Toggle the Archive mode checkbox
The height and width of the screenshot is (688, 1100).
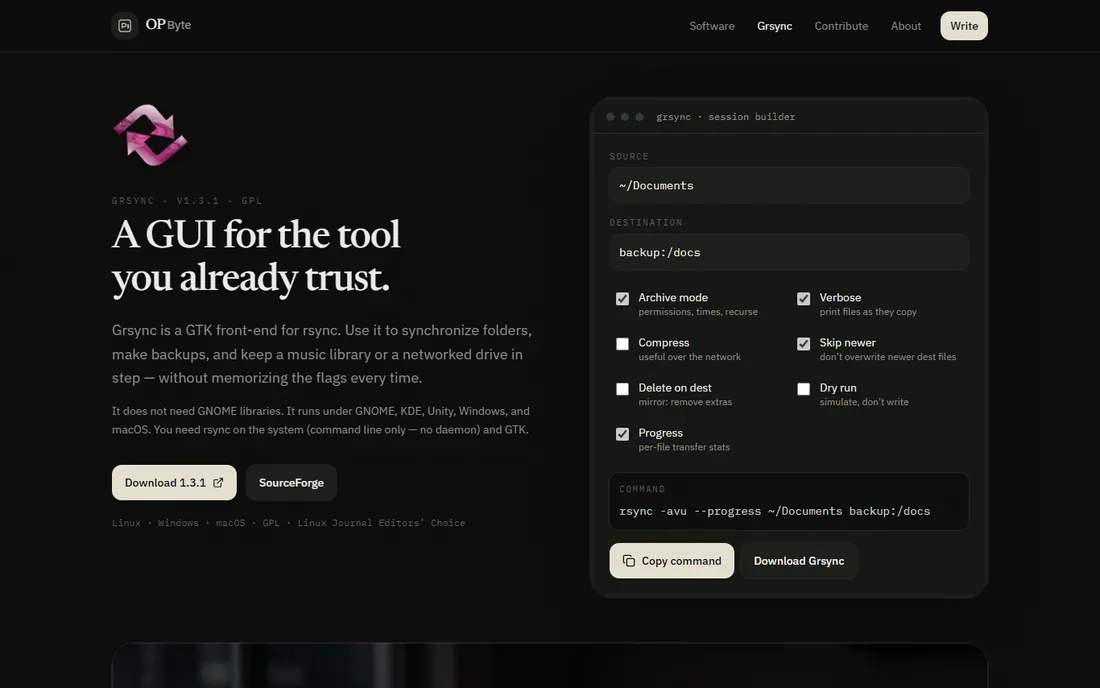pos(622,299)
